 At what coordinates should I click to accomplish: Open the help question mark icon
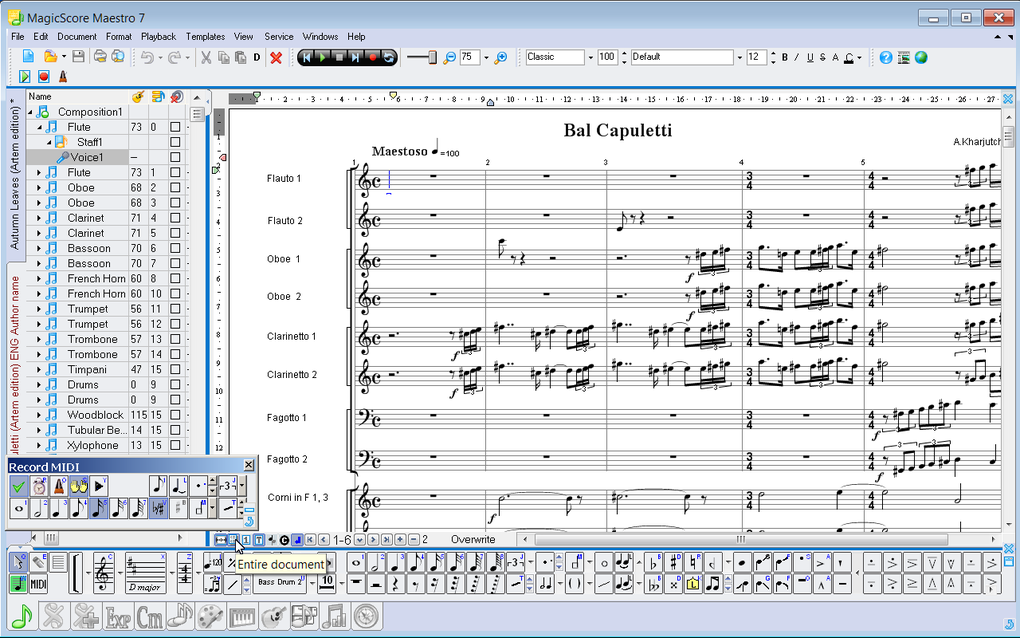coord(885,57)
